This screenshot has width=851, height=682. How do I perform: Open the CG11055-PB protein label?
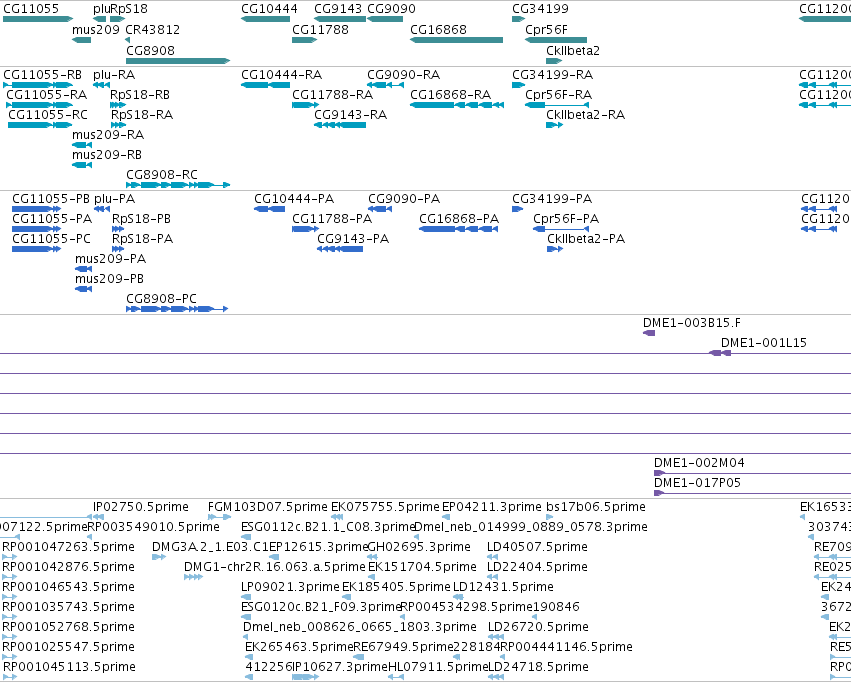click(x=51, y=199)
